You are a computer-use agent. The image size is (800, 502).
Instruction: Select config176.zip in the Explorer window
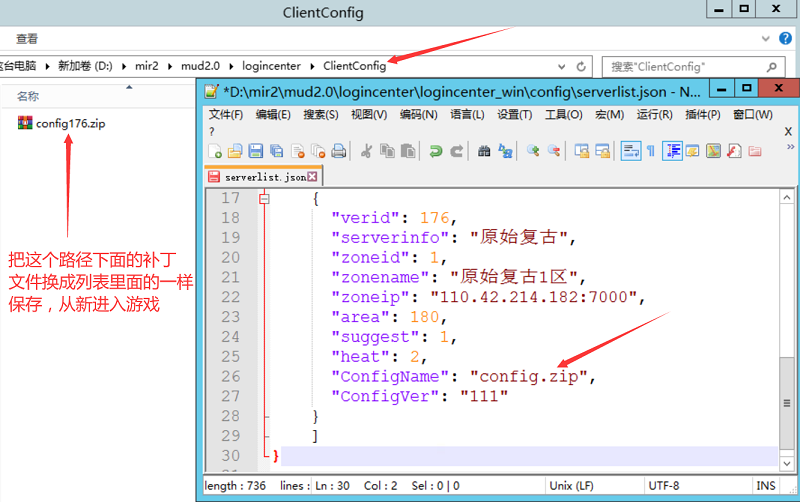pos(61,123)
